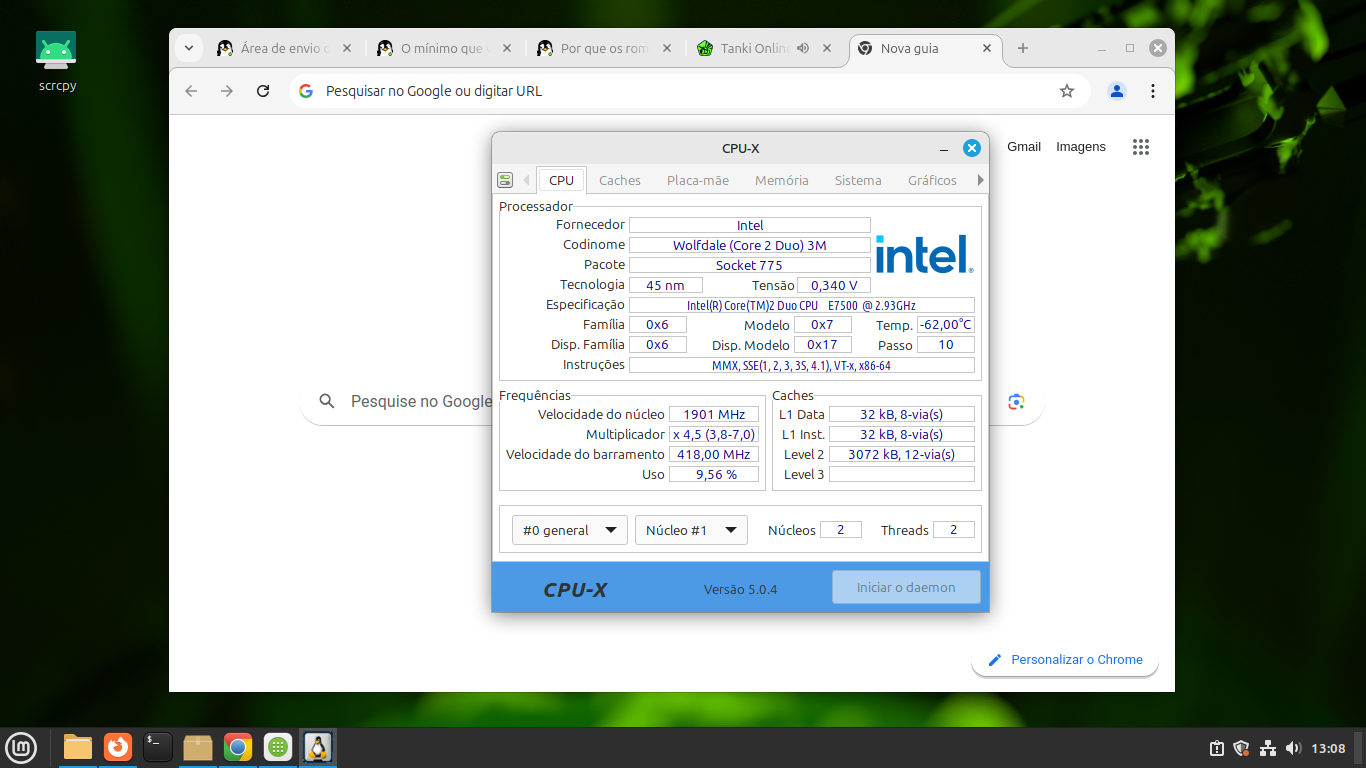The height and width of the screenshot is (768, 1366).
Task: Click the Especificação value field
Action: [802, 305]
